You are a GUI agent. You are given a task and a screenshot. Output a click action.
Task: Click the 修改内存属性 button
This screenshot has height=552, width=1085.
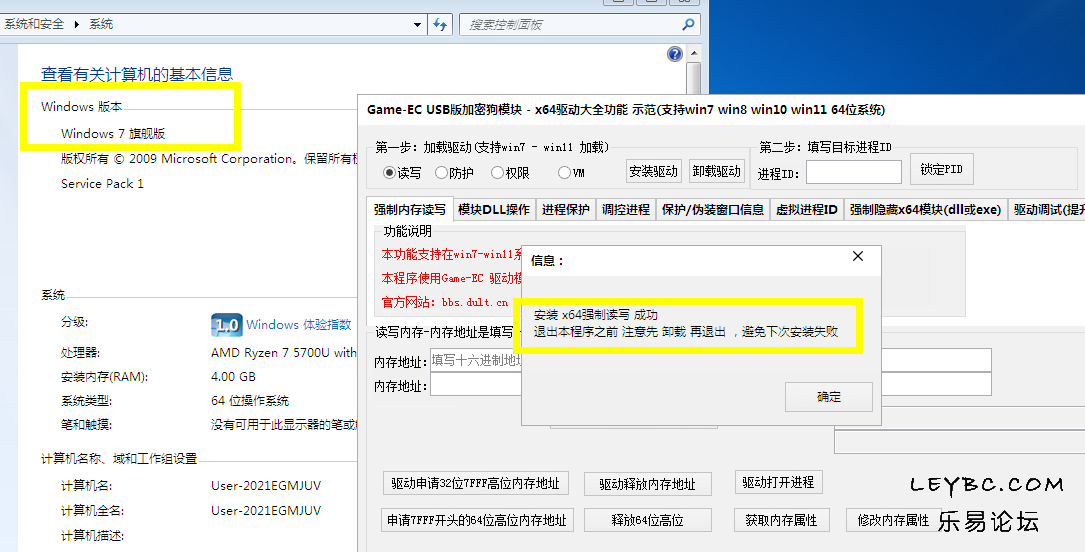[x=893, y=520]
